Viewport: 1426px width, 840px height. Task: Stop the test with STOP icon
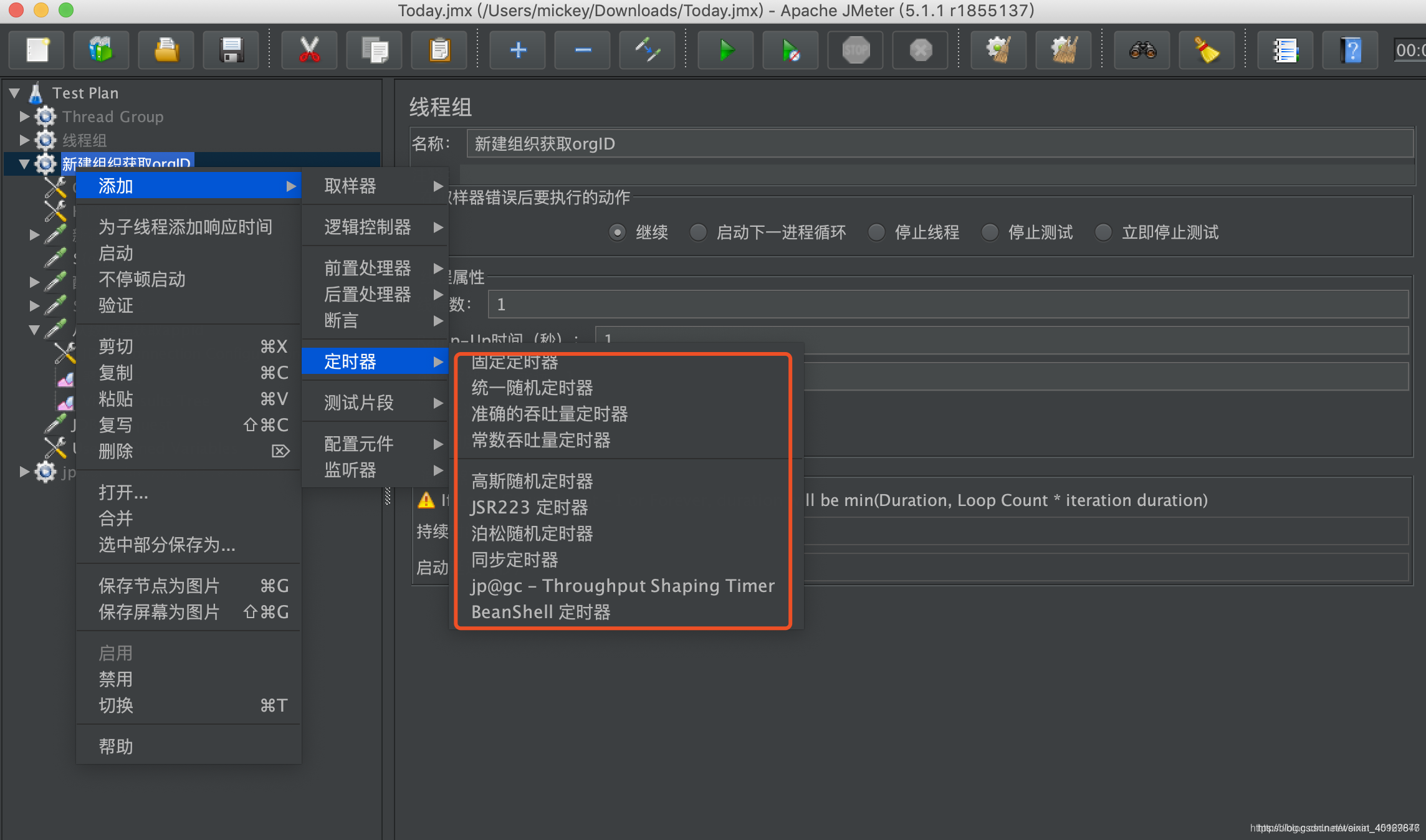click(856, 50)
